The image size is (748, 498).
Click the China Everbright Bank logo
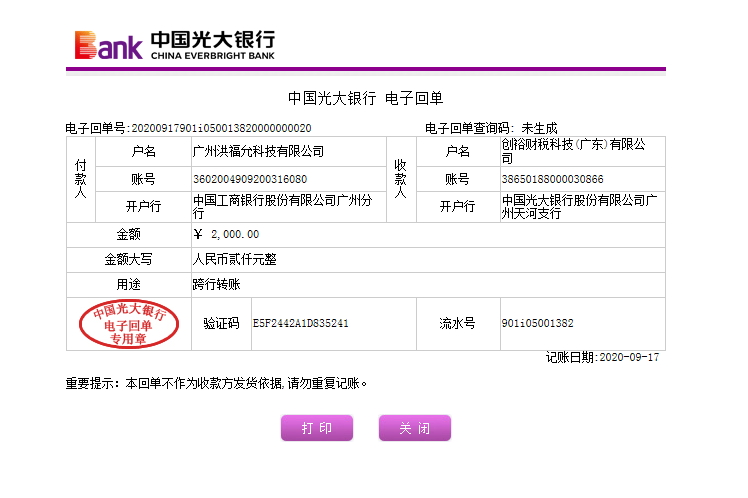(175, 45)
